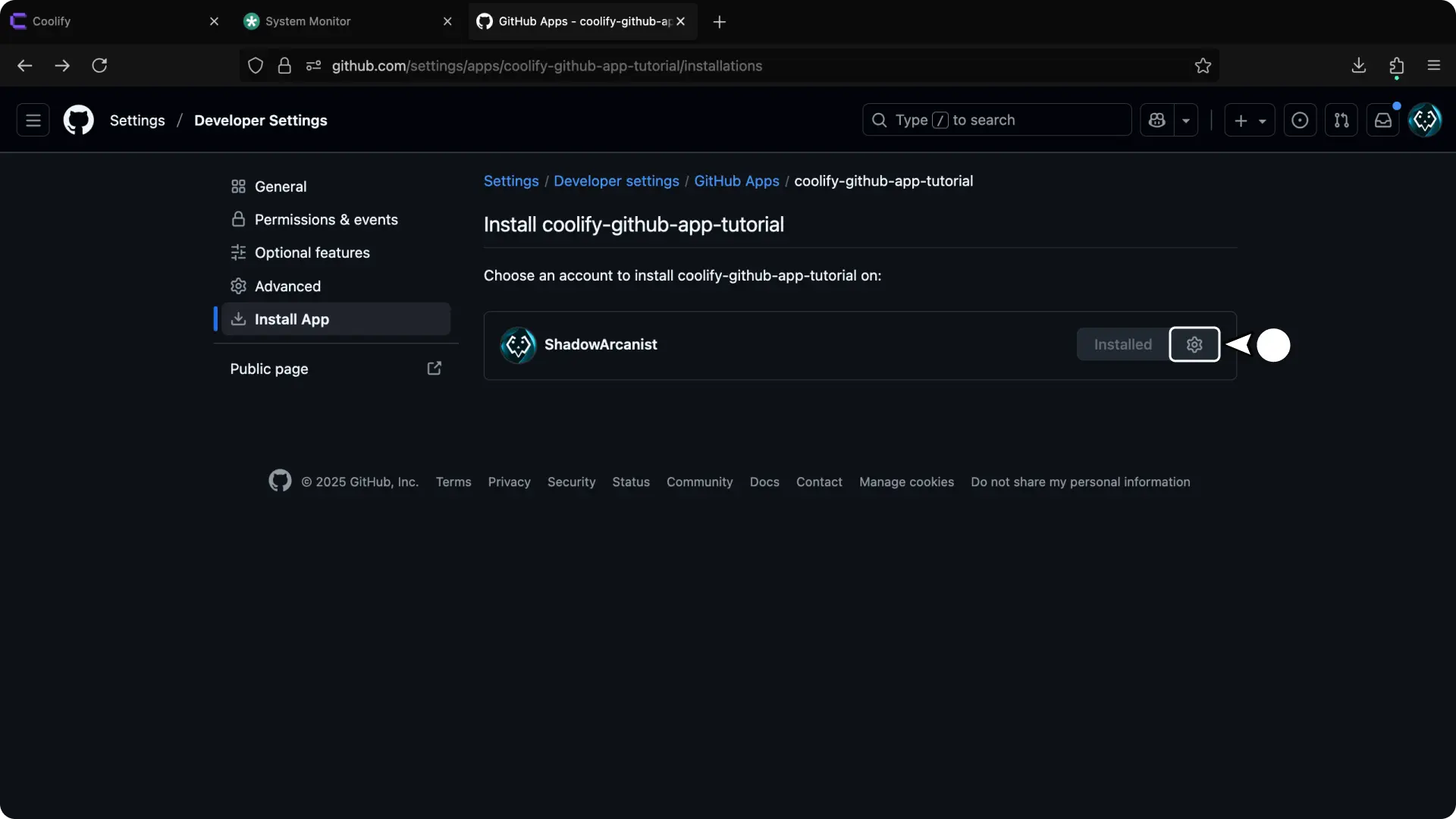The image size is (1456, 819).
Task: Bookmark this page with star icon
Action: 1203,66
